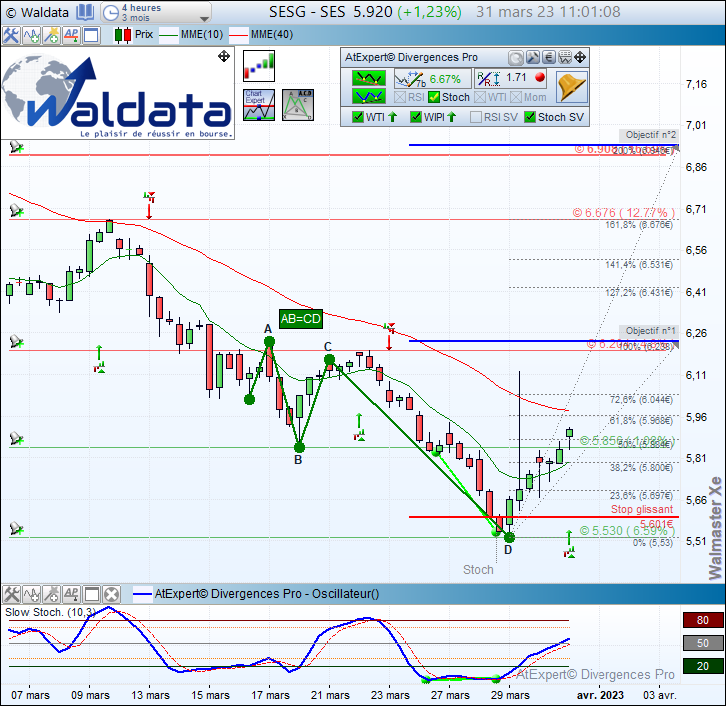This screenshot has height=706, width=726.
Task: Click the colored bars trend icon beside the logo
Action: point(259,66)
